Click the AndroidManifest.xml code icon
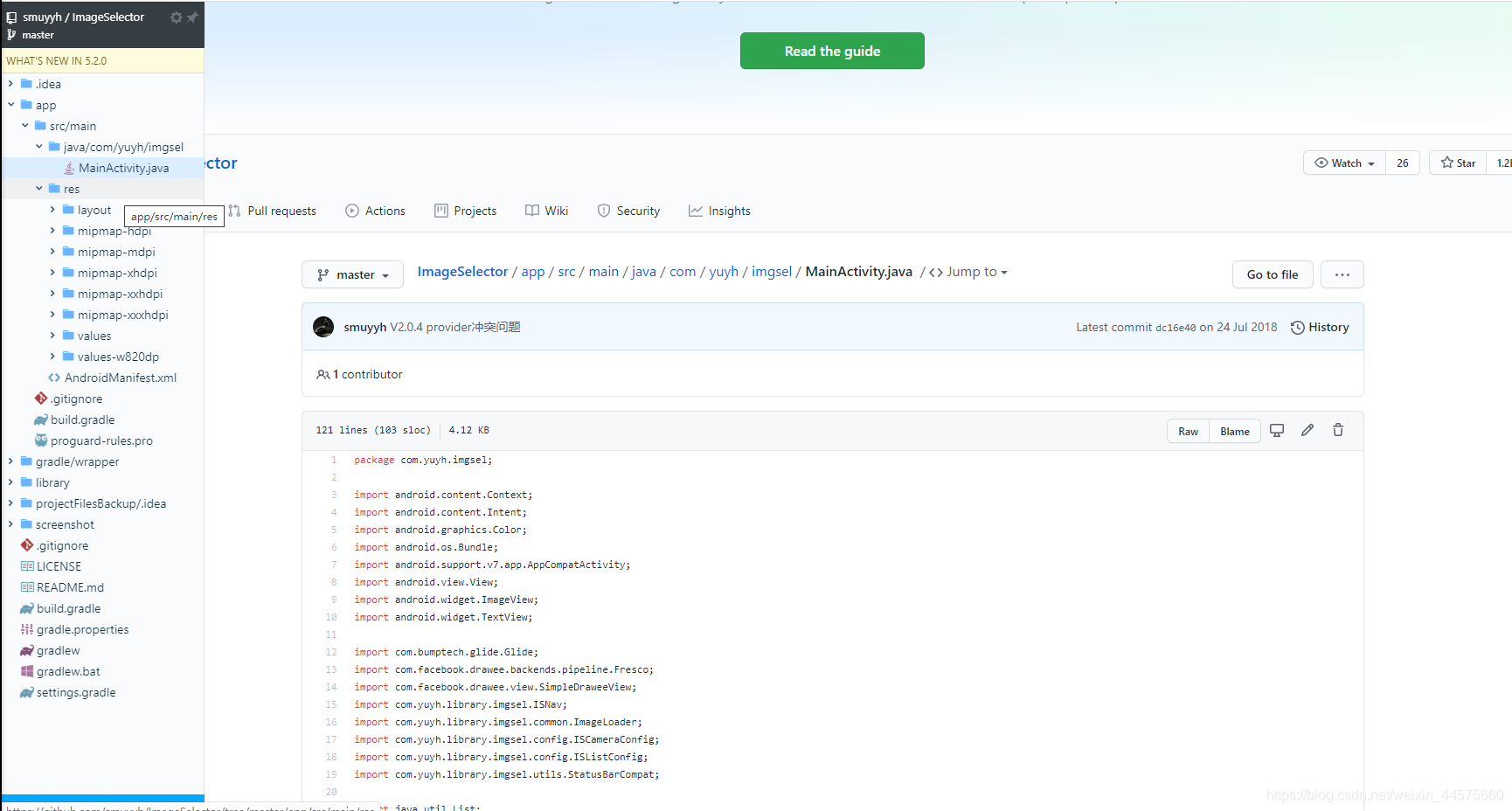This screenshot has width=1512, height=811. [x=54, y=378]
